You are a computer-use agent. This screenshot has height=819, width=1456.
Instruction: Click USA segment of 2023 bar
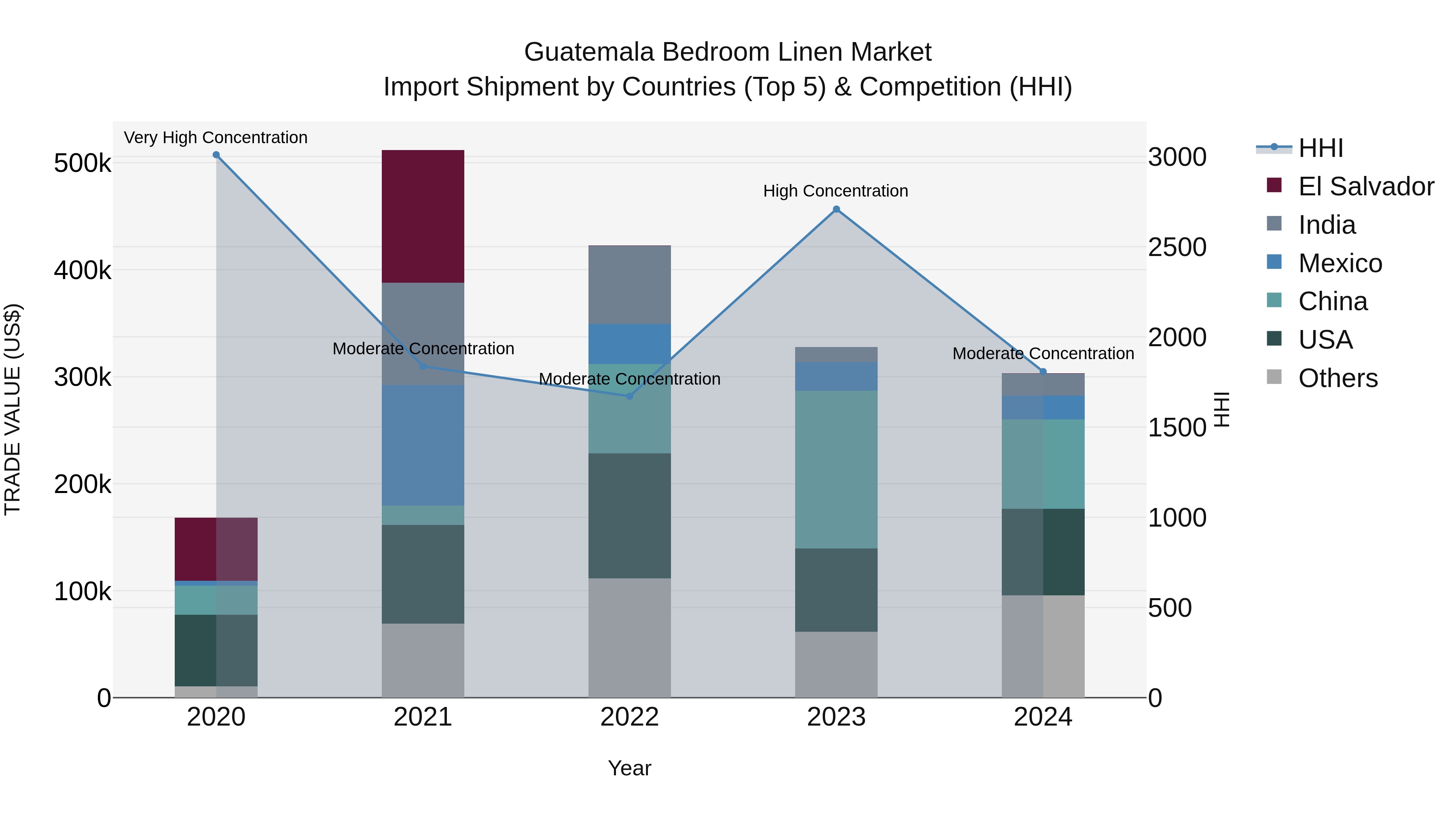coord(836,590)
